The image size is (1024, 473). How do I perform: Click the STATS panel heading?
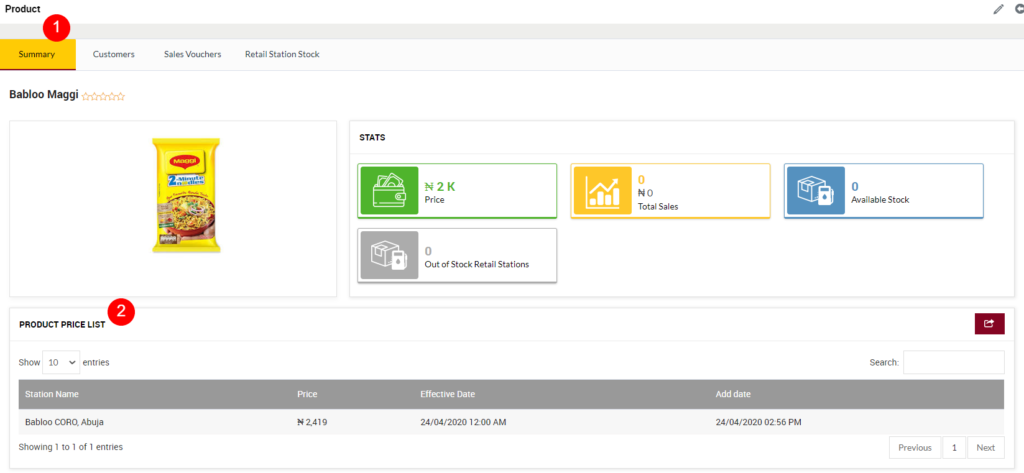(372, 138)
